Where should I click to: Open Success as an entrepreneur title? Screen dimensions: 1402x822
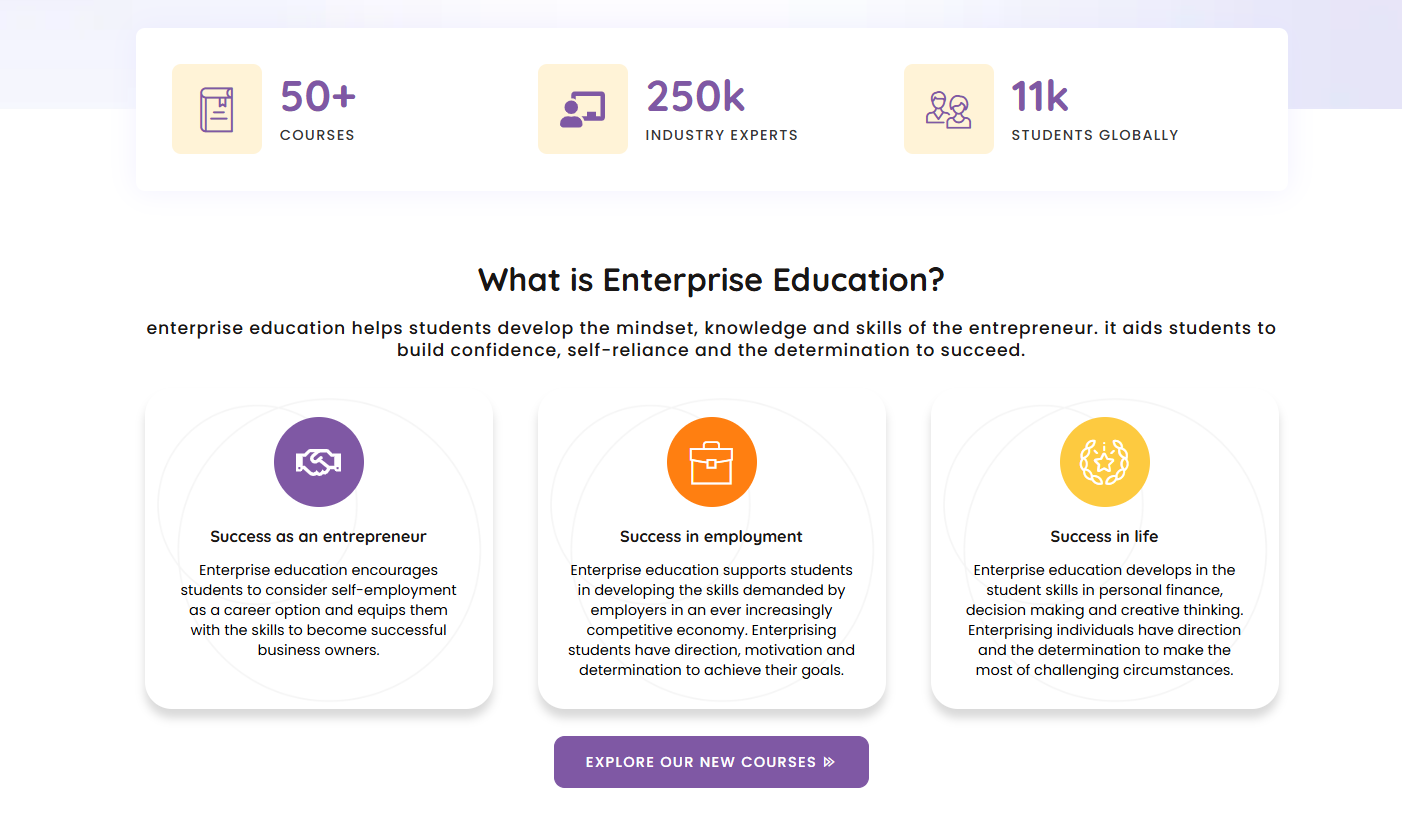pos(319,537)
